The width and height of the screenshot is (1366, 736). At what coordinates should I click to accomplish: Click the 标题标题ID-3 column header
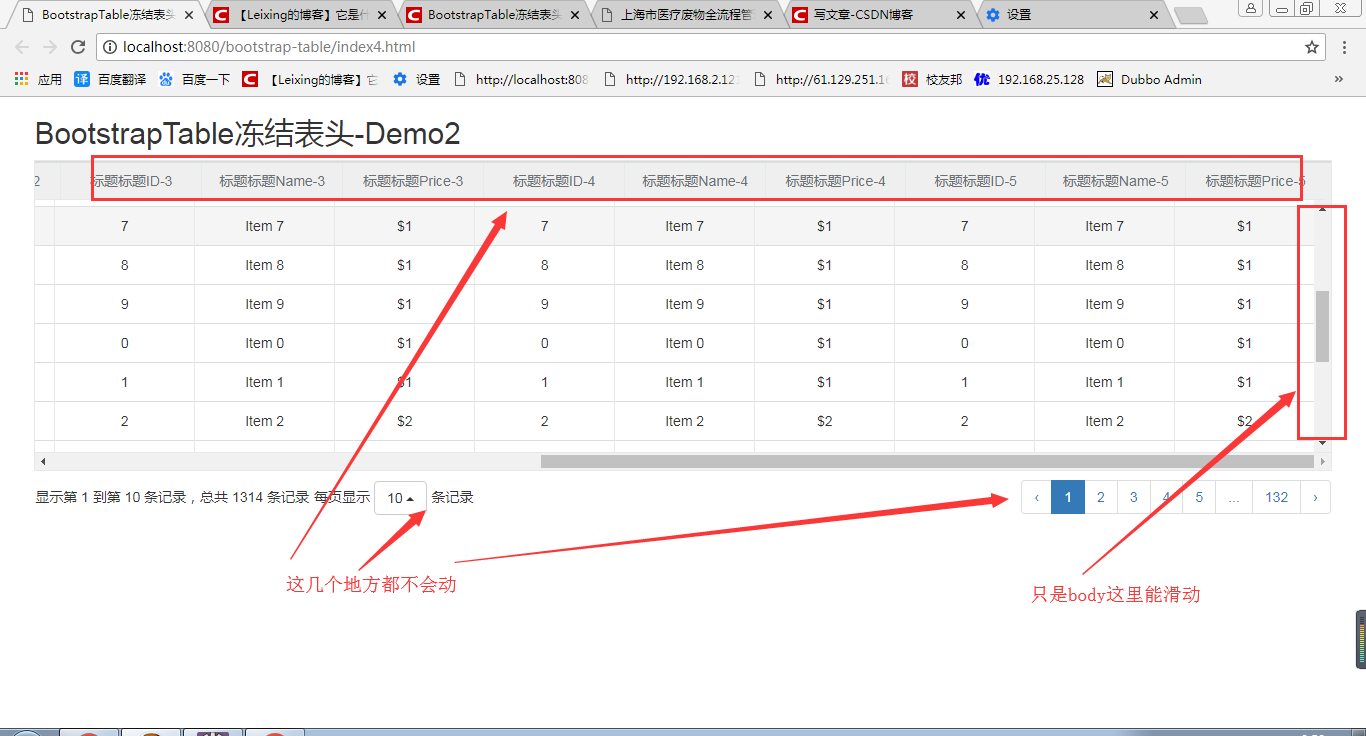coord(131,181)
